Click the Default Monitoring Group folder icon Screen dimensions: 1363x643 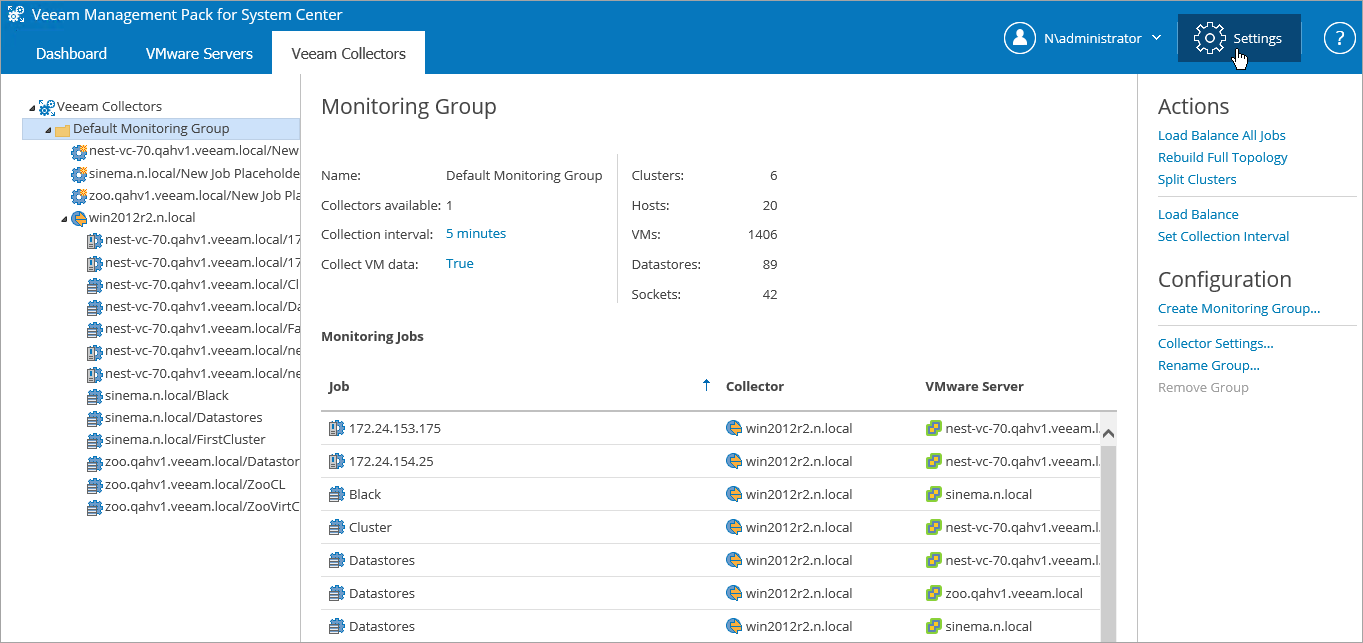click(x=62, y=129)
